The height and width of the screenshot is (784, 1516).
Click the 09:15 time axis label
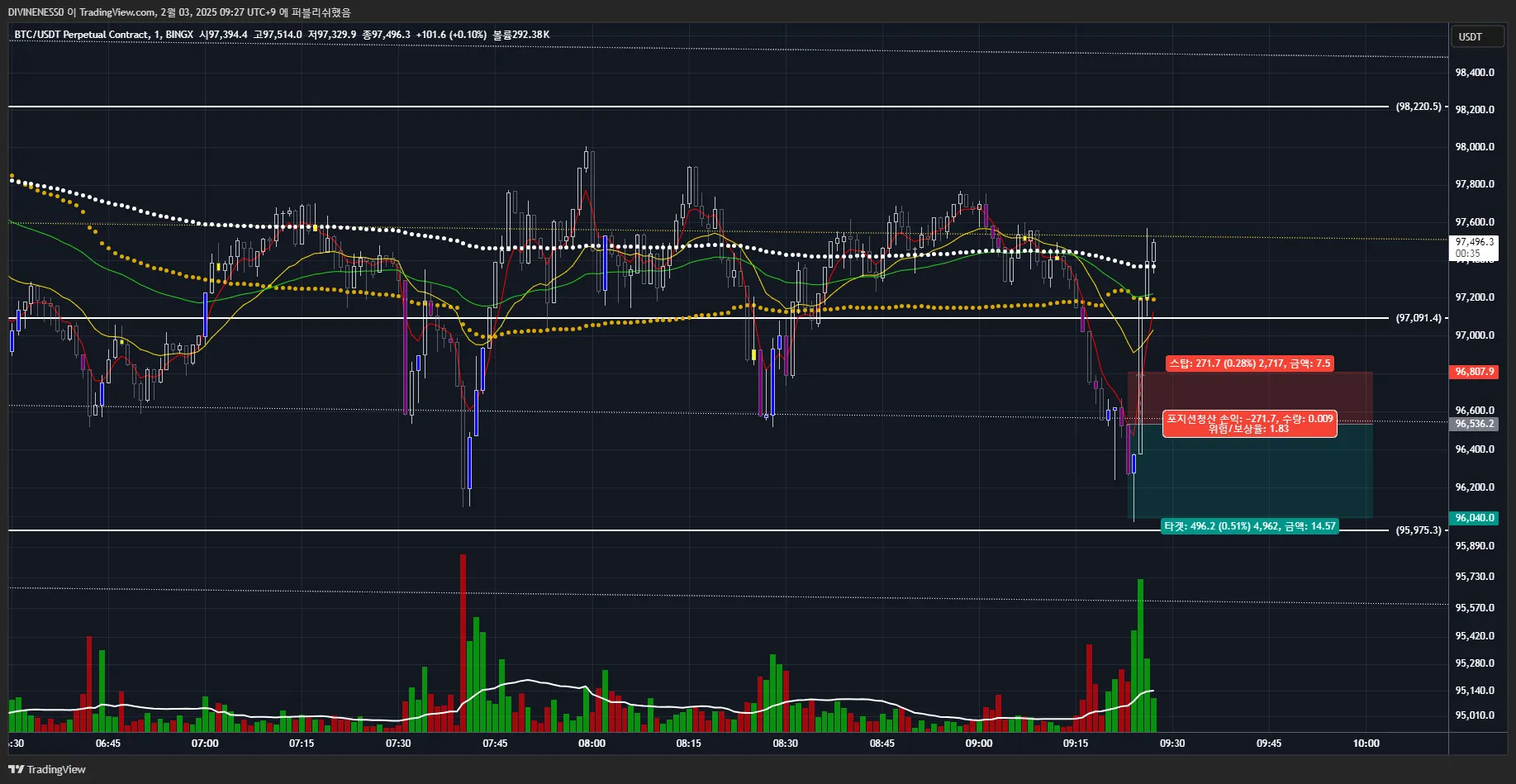click(1076, 744)
